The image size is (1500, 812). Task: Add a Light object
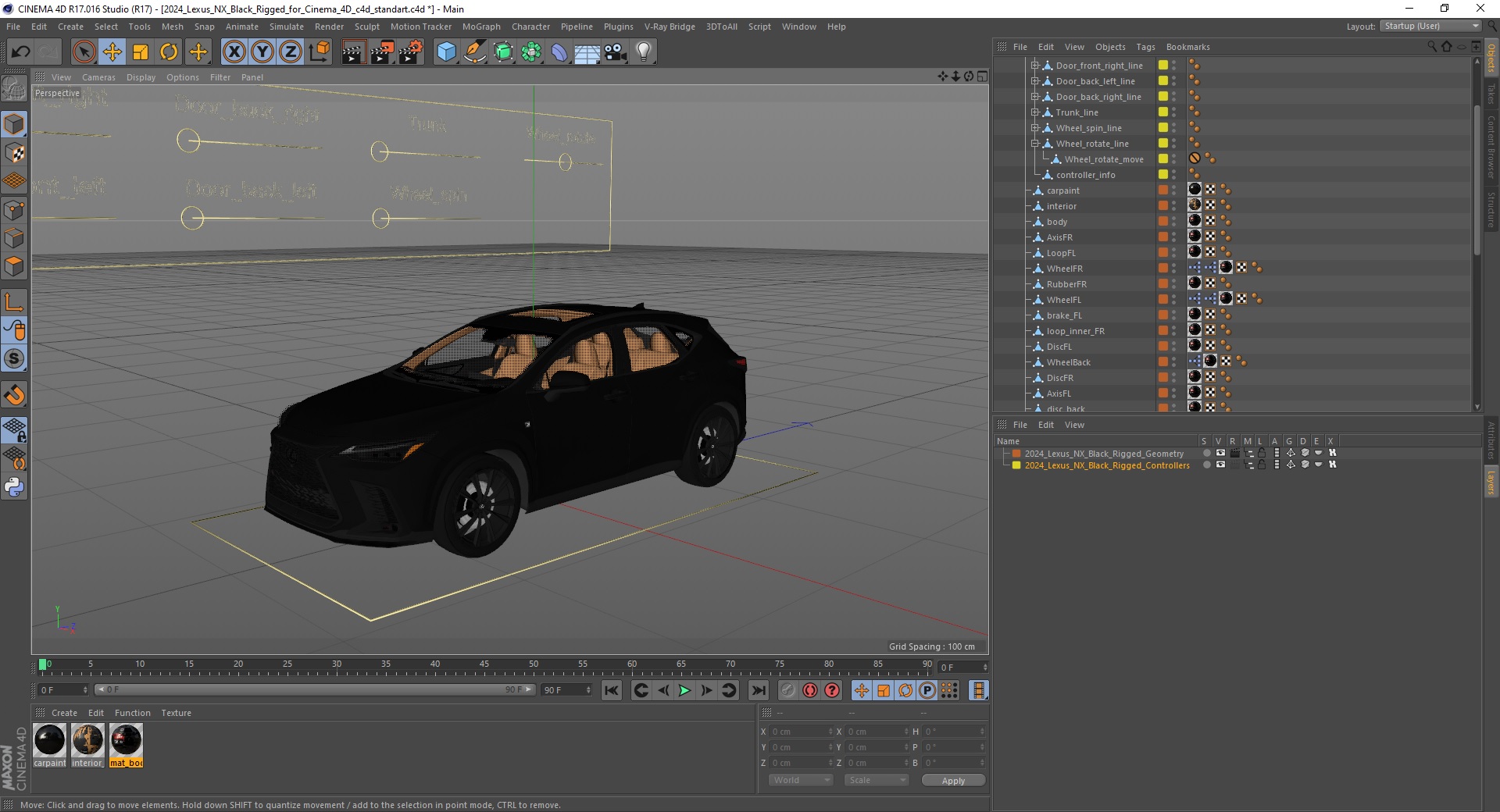(644, 52)
